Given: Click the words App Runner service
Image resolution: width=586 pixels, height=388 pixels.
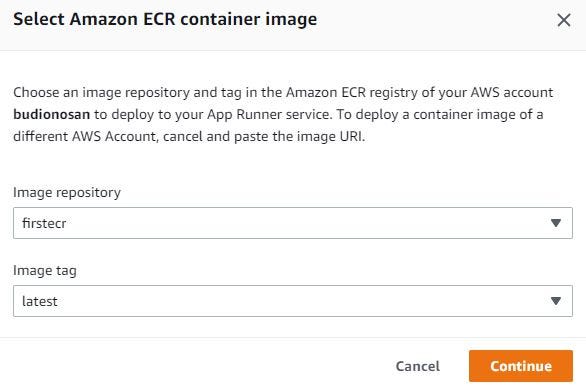Looking at the screenshot, I should coord(269,115).
